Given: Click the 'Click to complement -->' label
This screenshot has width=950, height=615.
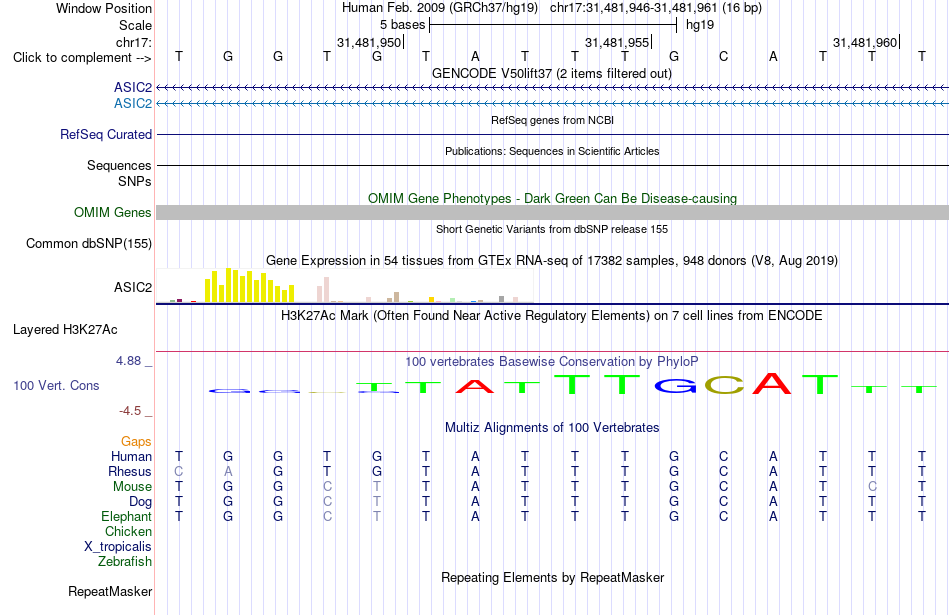Looking at the screenshot, I should (82, 58).
